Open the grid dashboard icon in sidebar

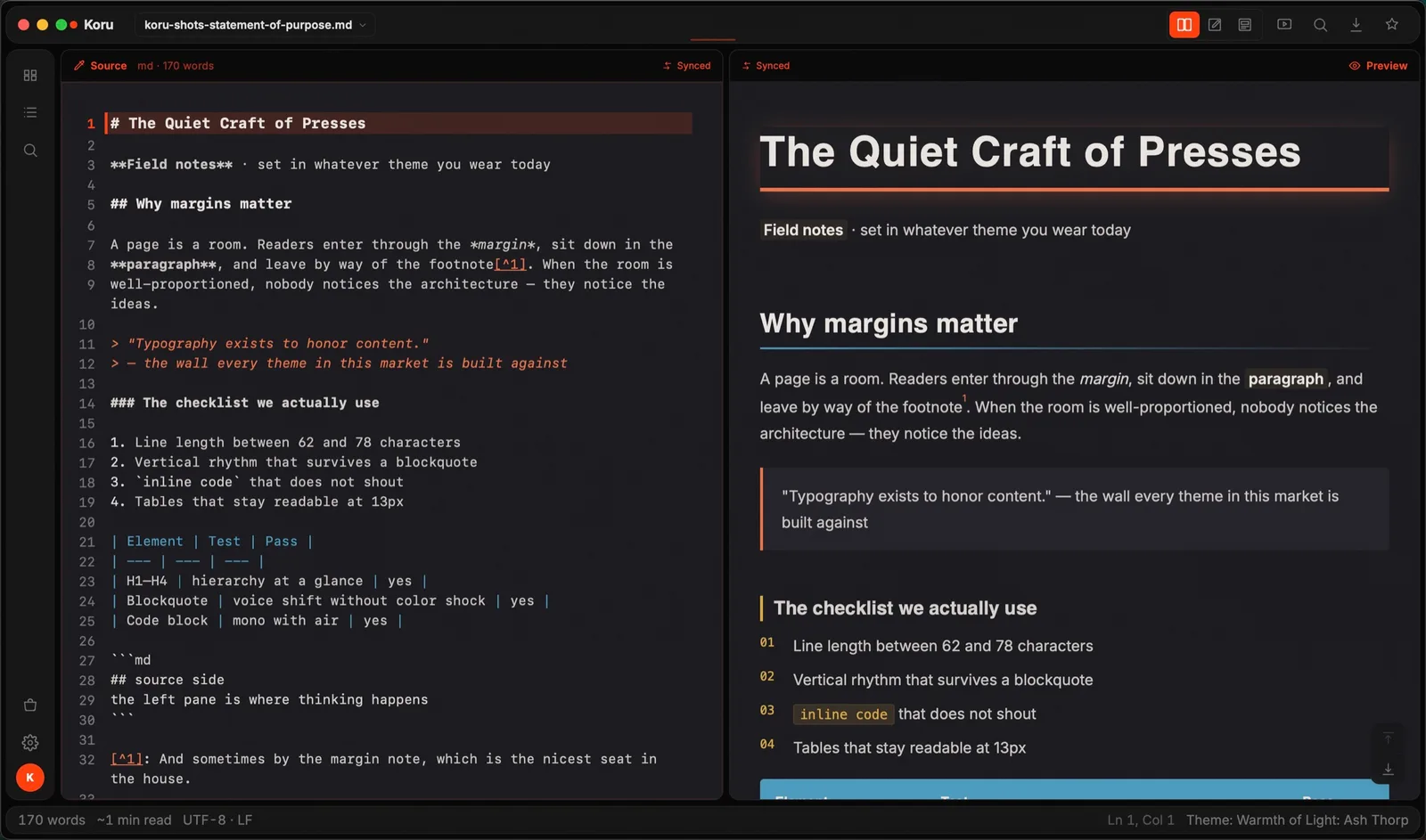pyautogui.click(x=30, y=76)
